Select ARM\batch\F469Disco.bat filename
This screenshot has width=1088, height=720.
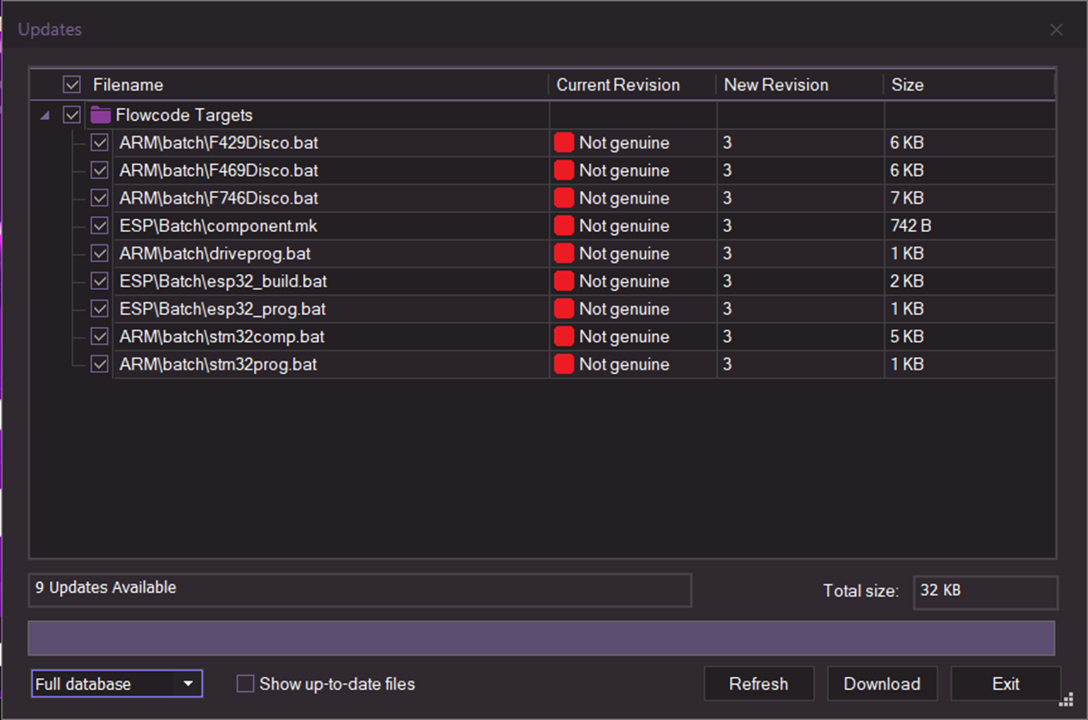tap(219, 171)
